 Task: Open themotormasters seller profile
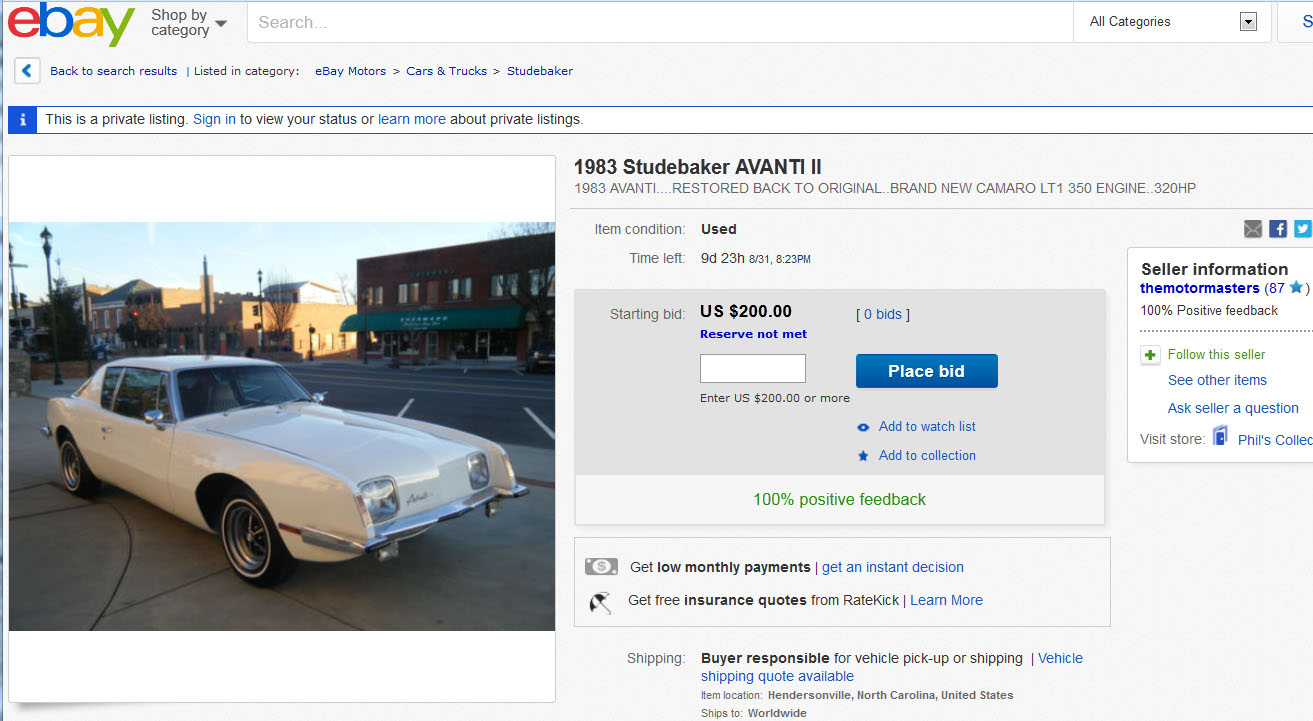[x=1199, y=288]
